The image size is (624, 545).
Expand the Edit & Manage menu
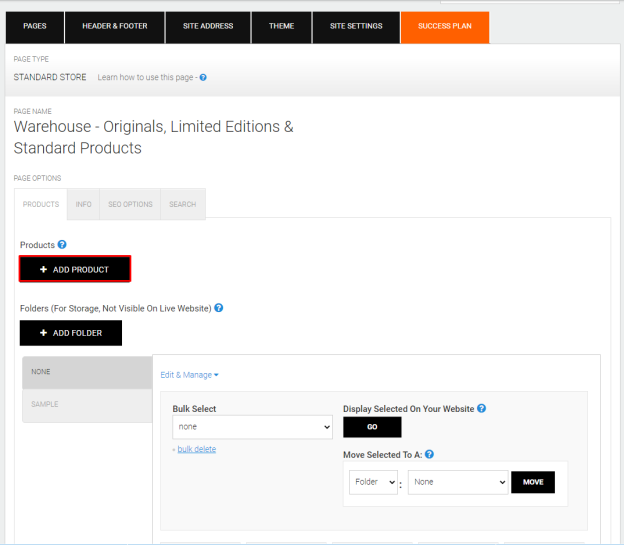coord(189,375)
